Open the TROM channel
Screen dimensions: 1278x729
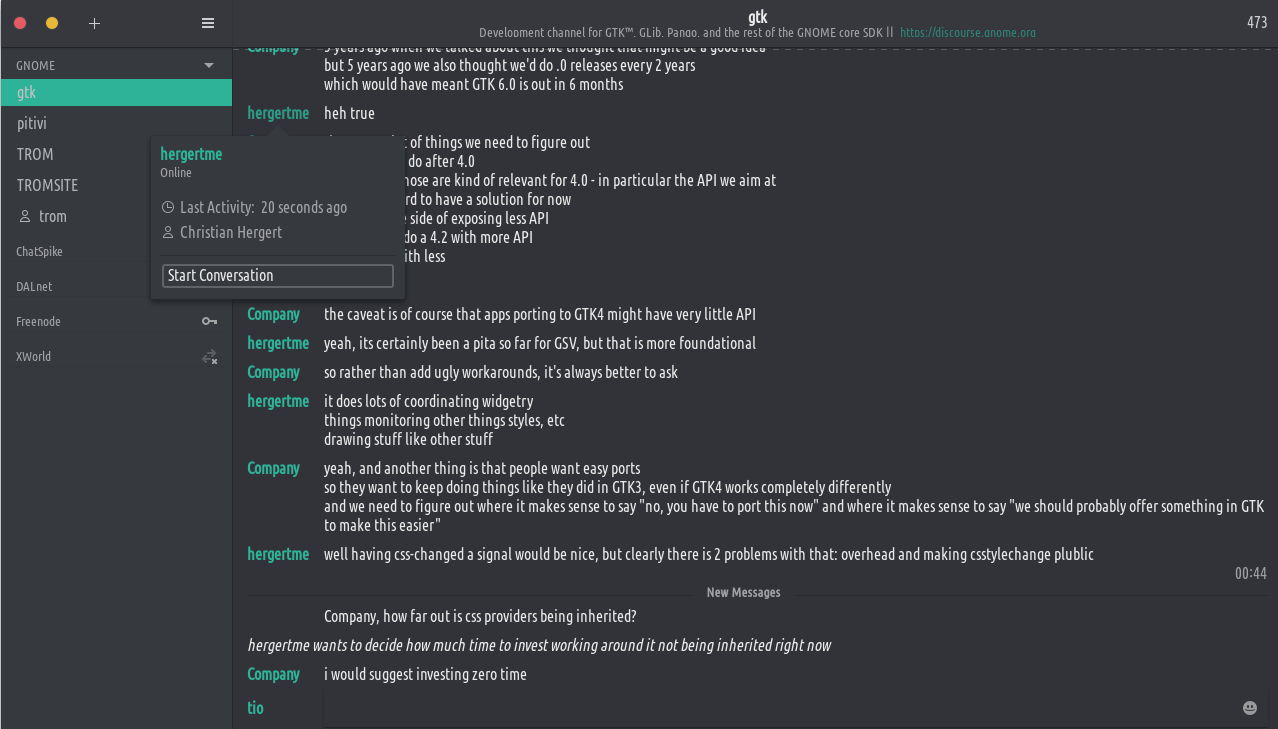point(35,154)
